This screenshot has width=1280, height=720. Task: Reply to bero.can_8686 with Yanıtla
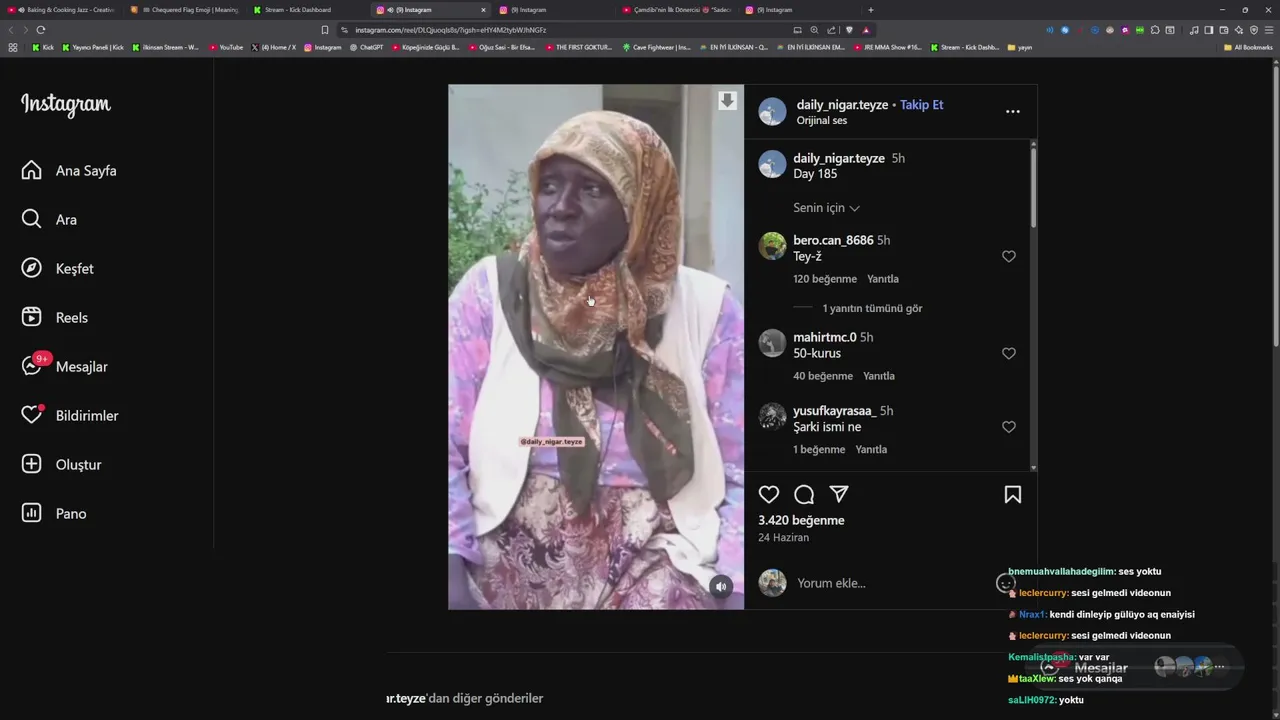coord(883,279)
